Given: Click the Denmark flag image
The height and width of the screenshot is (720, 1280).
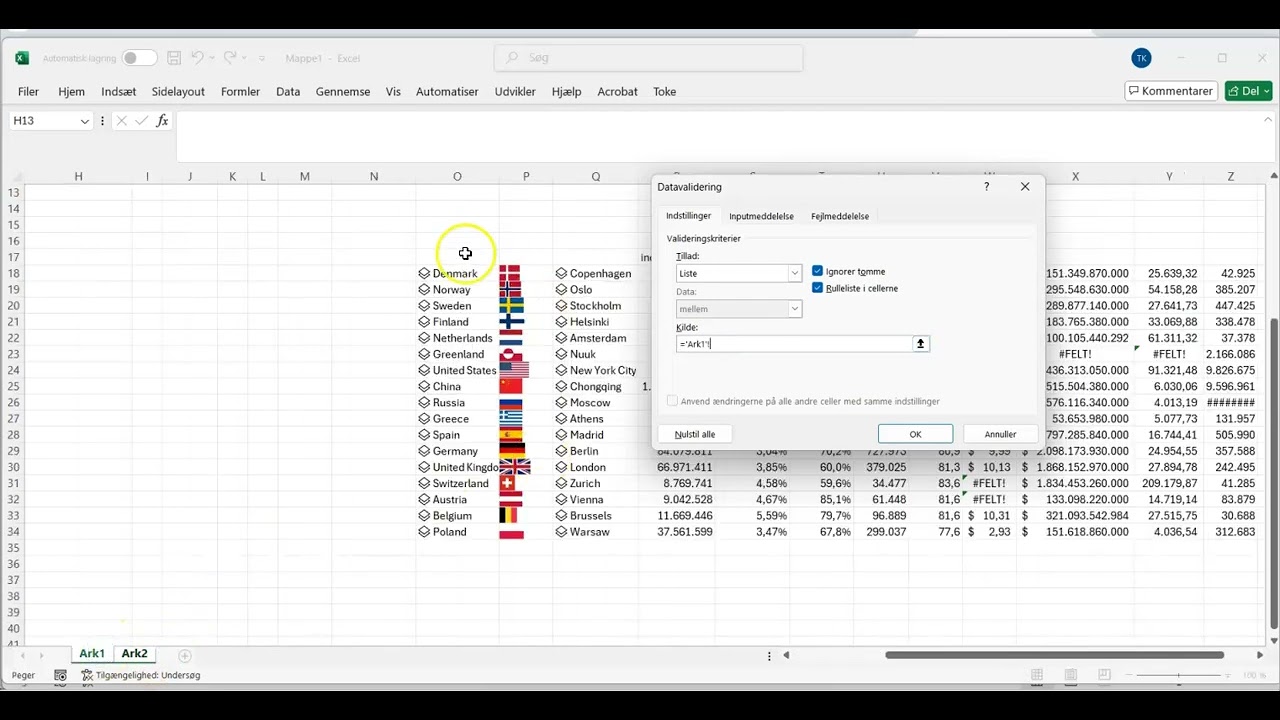Looking at the screenshot, I should pos(510,273).
